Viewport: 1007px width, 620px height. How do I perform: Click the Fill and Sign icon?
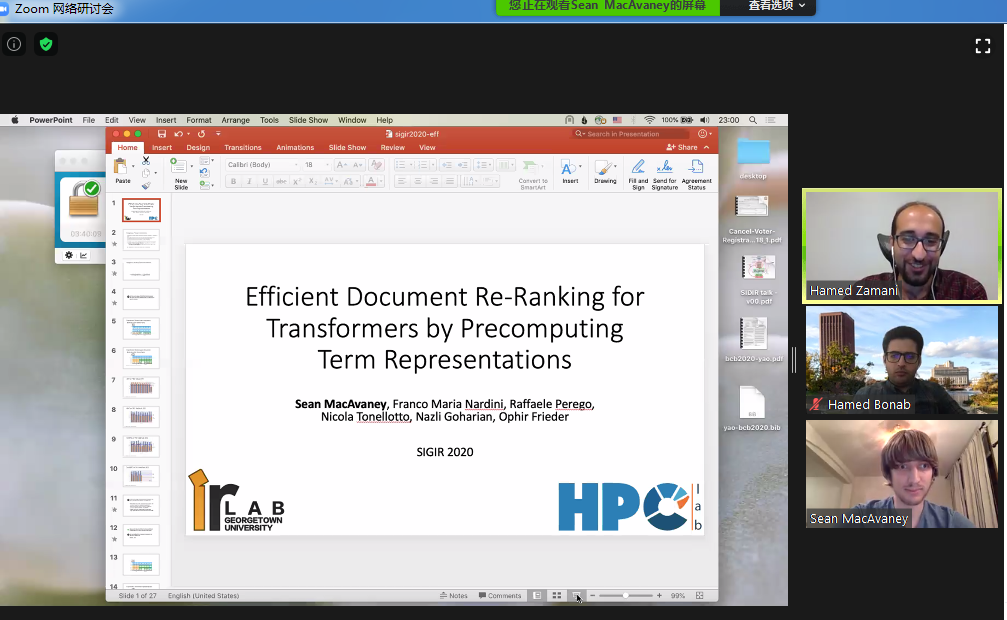point(638,168)
